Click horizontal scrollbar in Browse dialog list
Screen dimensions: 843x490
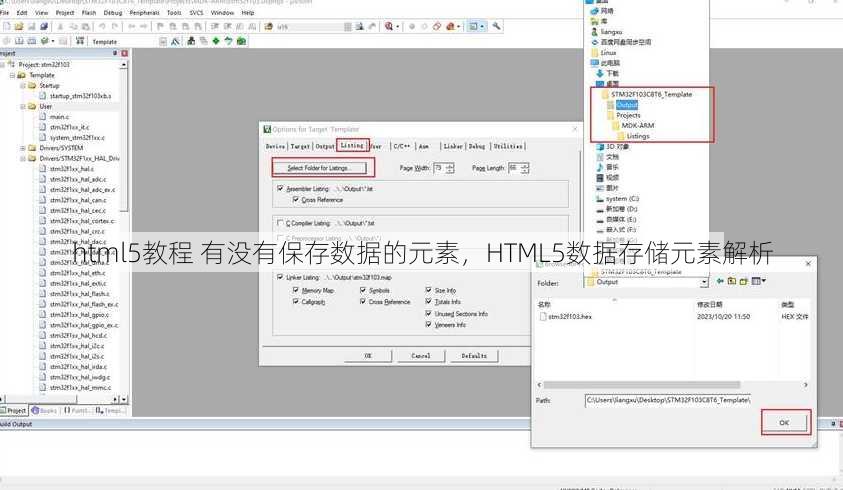click(x=642, y=385)
